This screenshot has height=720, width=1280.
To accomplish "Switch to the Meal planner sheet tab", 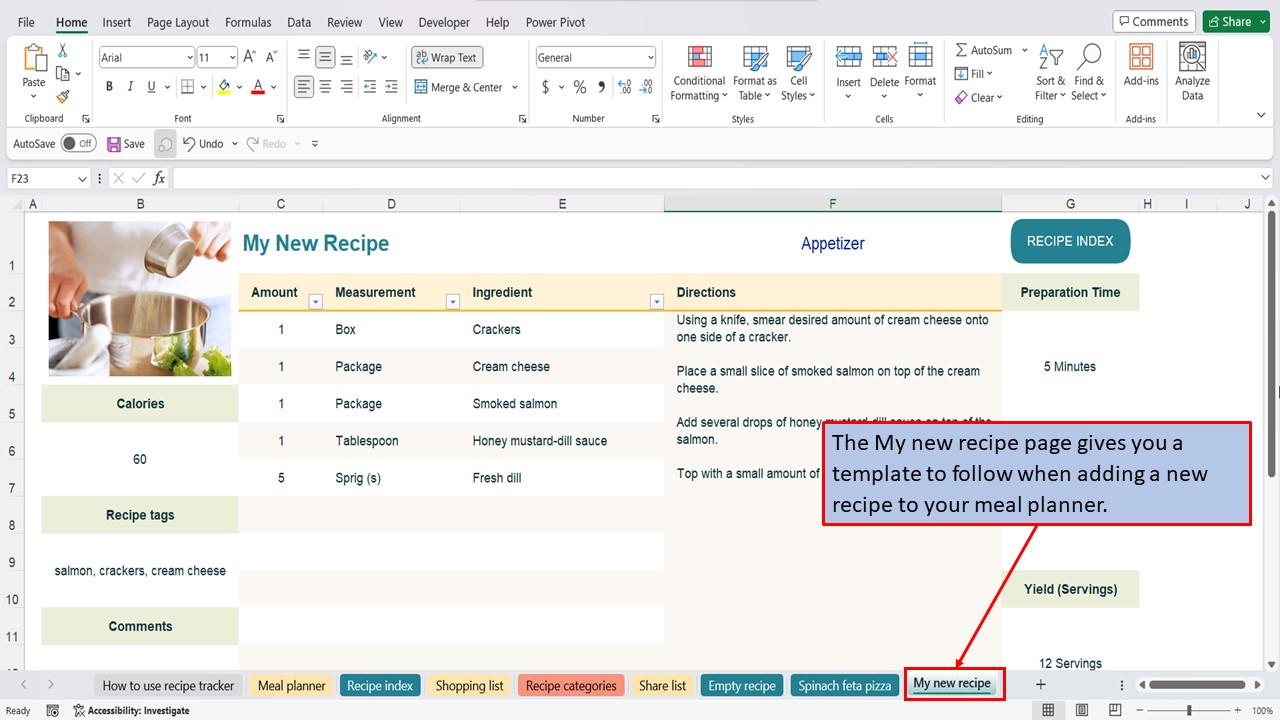I will coord(291,685).
